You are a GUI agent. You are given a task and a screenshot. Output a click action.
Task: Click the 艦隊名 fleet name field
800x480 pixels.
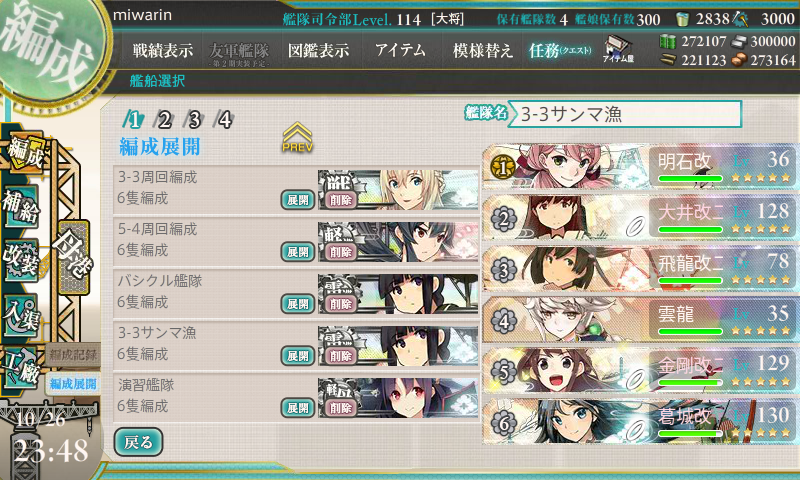click(625, 114)
